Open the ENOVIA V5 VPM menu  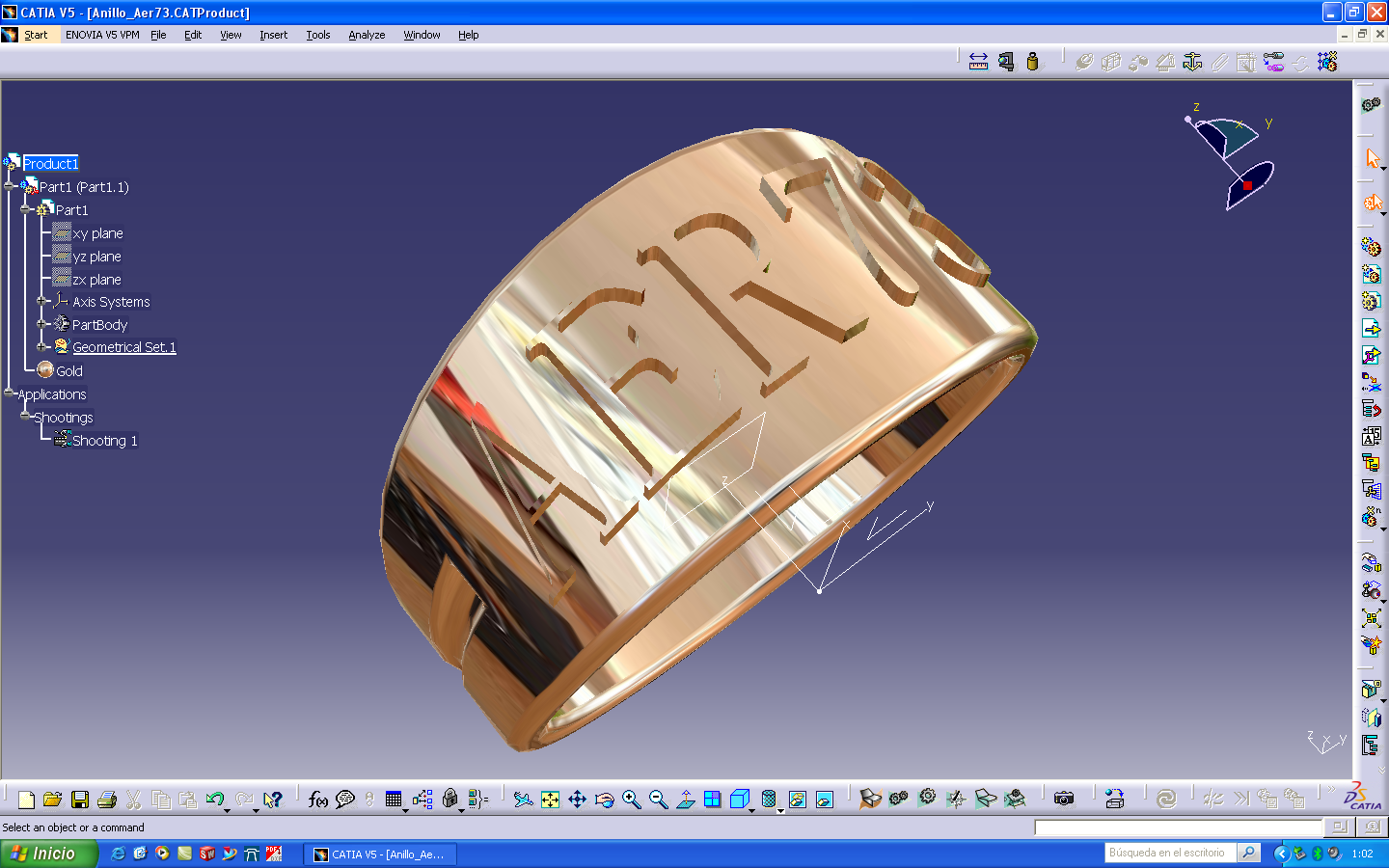pyautogui.click(x=102, y=35)
